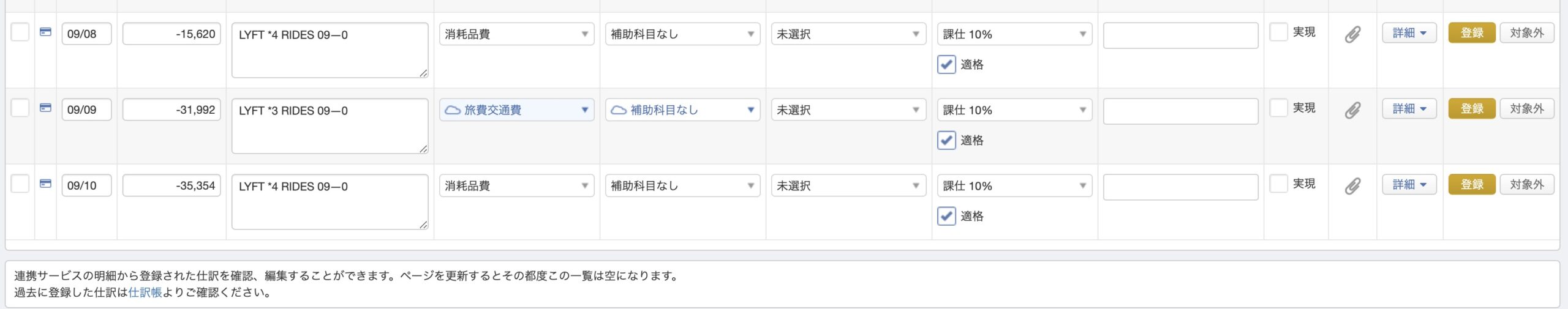Click 登録 button for the 09/09 transaction
Viewport: 1568px width, 309px height.
1472,109
